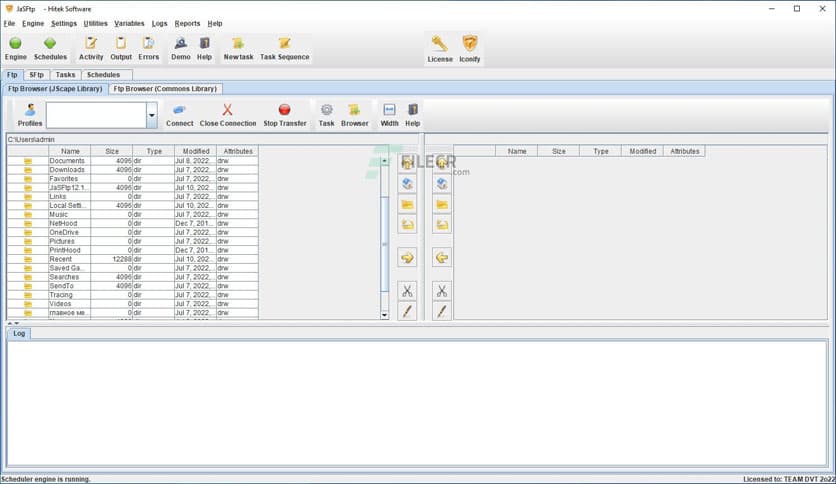Click the Errors toolbar icon
This screenshot has height=484, width=836.
point(148,44)
